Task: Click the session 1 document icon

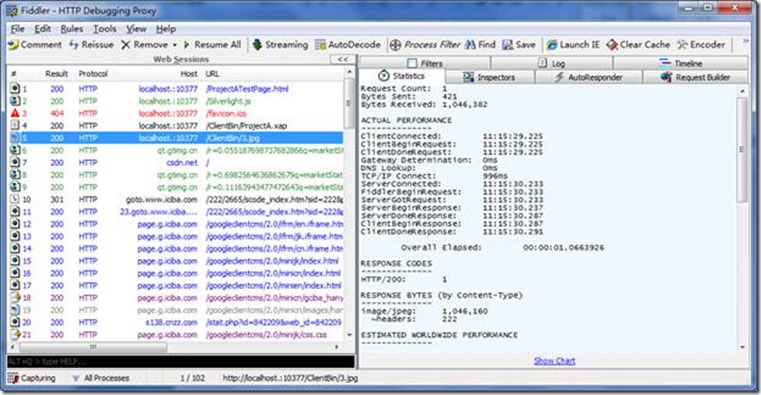Action: [15, 89]
